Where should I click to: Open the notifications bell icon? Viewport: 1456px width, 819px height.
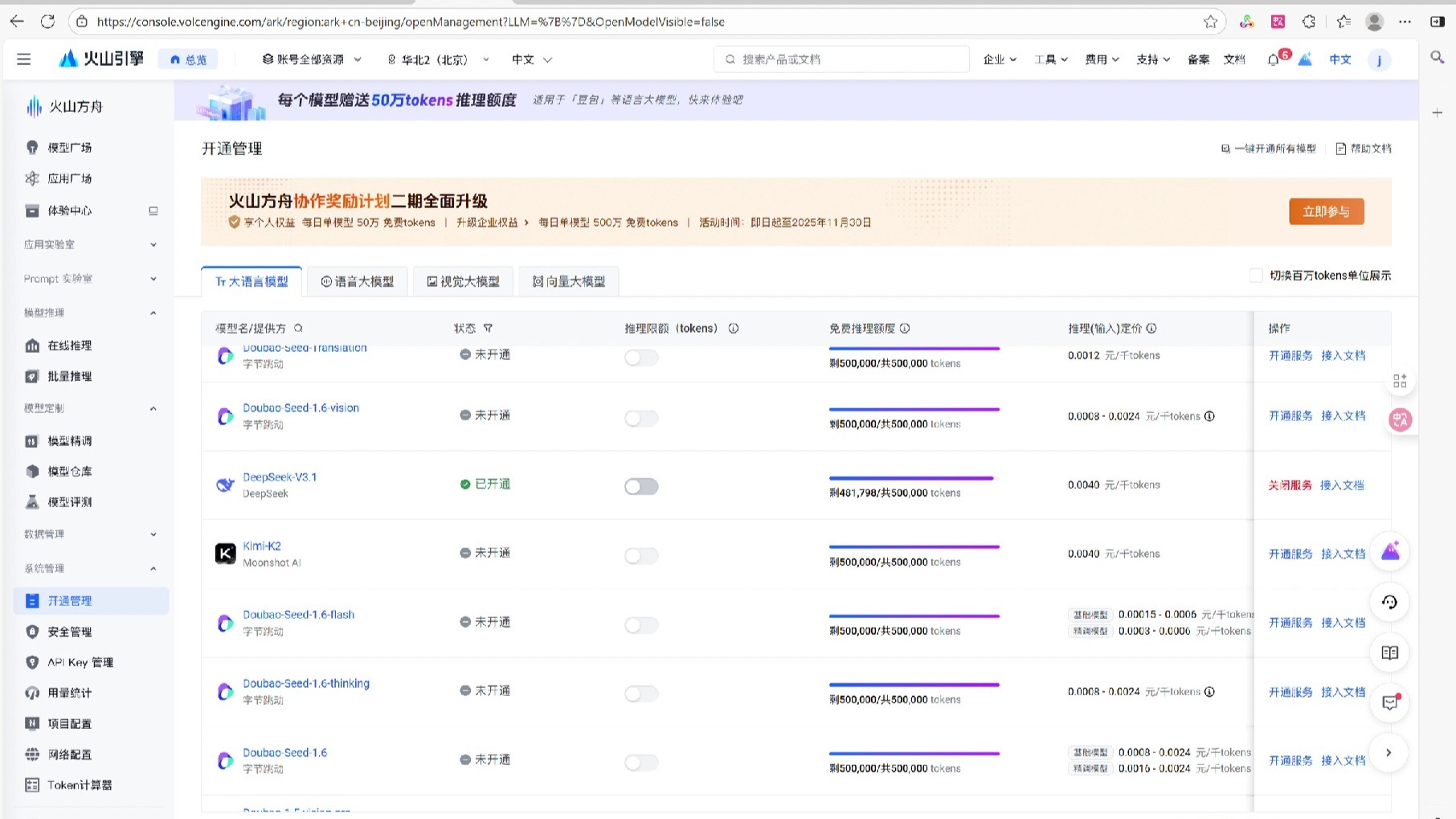(1273, 59)
